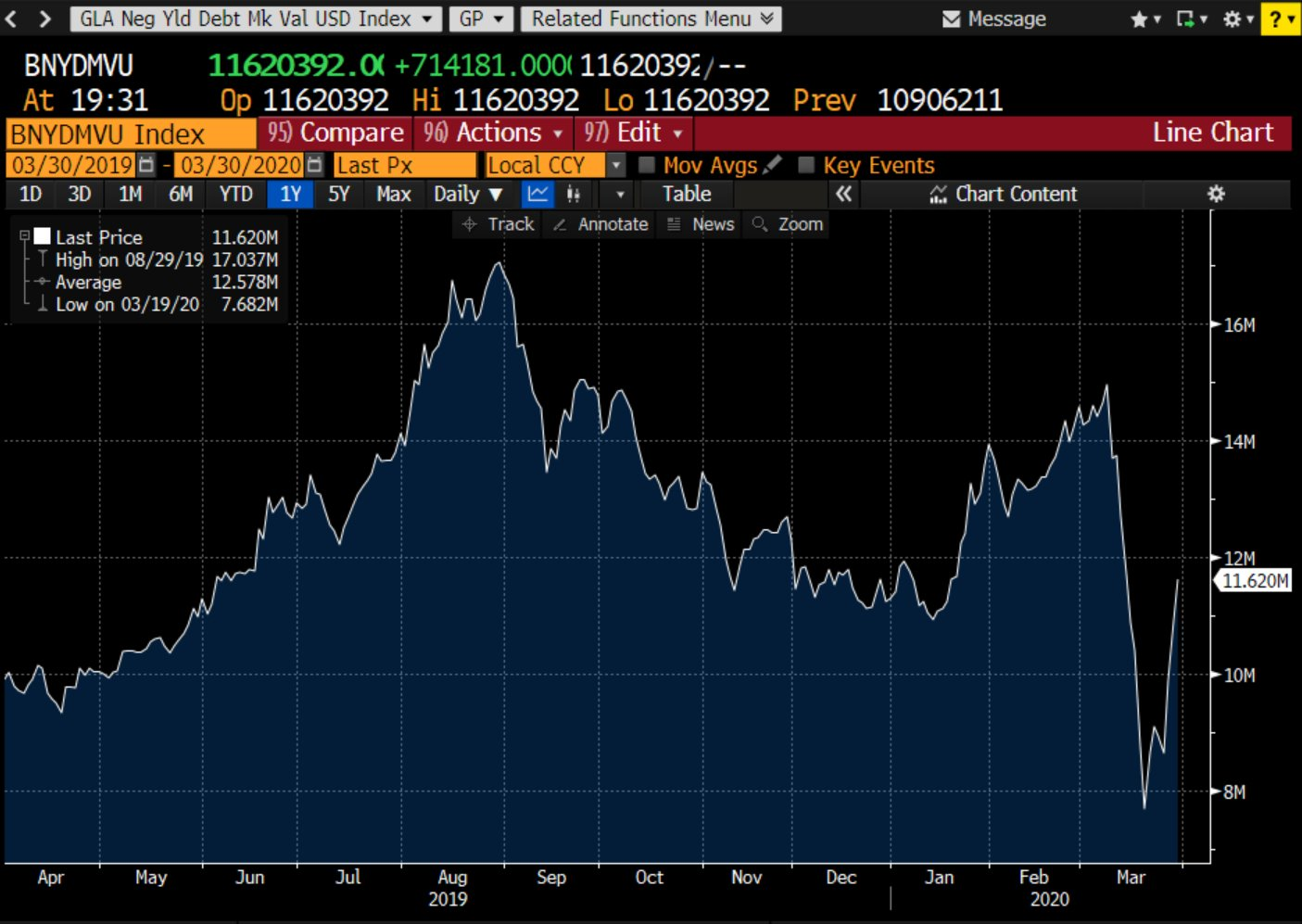Screen dimensions: 1302x924
Task: Click the Mov Avgs pencil edit icon
Action: pyautogui.click(x=773, y=164)
